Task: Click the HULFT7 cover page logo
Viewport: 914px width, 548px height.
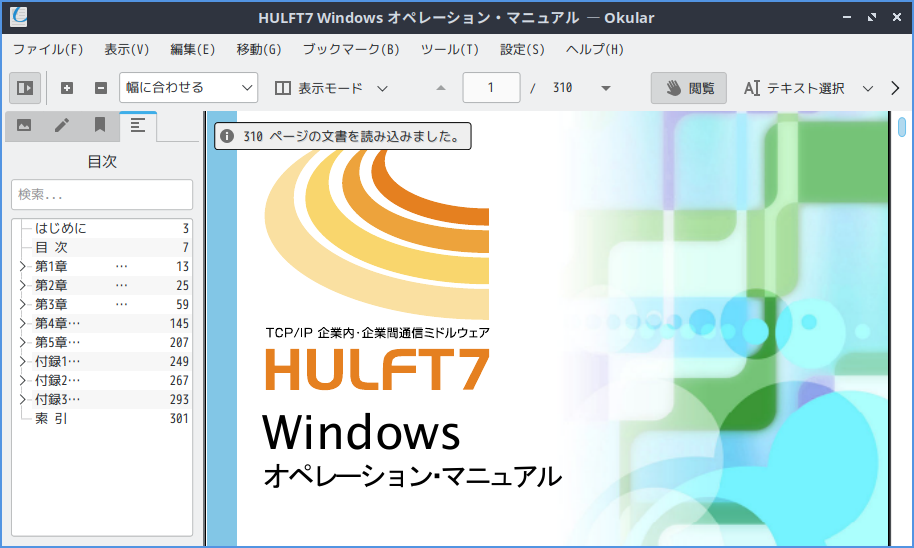Action: tap(377, 370)
